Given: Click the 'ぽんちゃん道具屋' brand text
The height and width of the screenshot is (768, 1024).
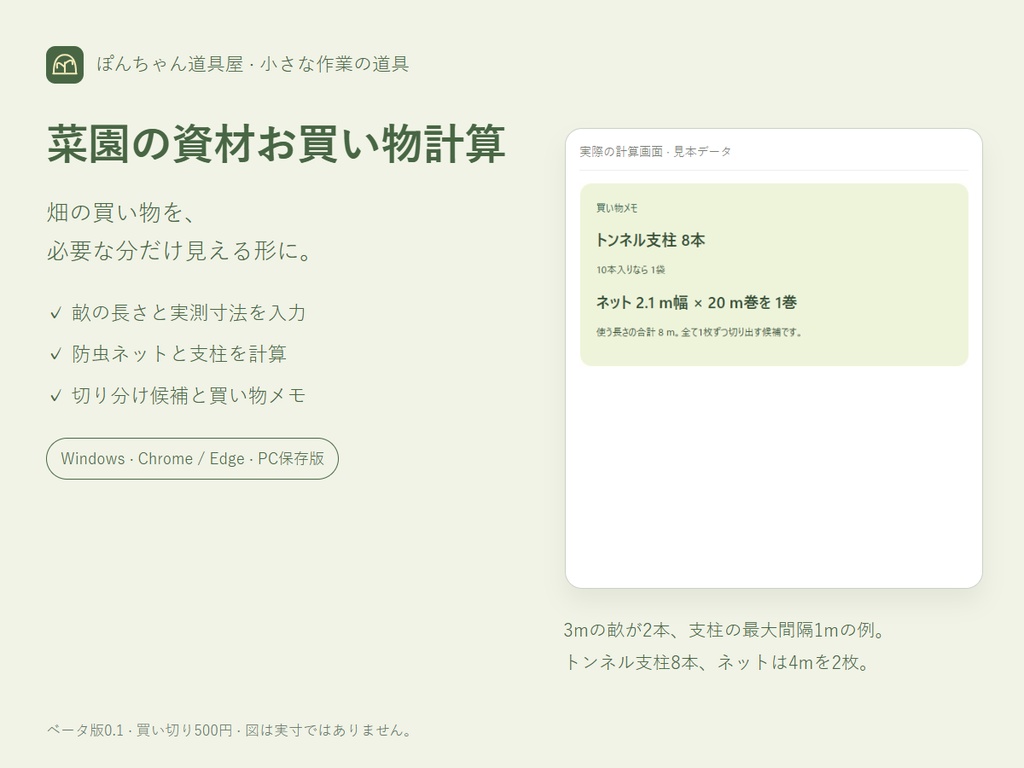Looking at the screenshot, I should click(x=170, y=64).
